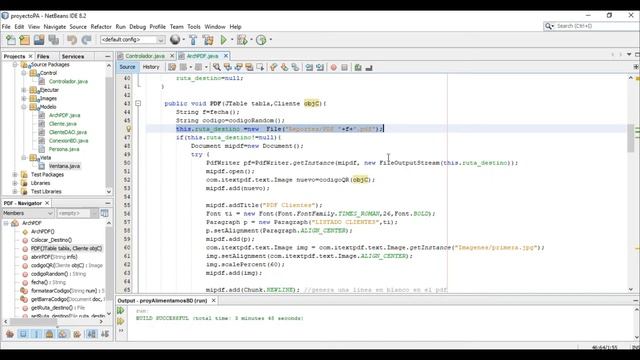Switch to the Services tab
This screenshot has width=640, height=360.
click(73, 56)
